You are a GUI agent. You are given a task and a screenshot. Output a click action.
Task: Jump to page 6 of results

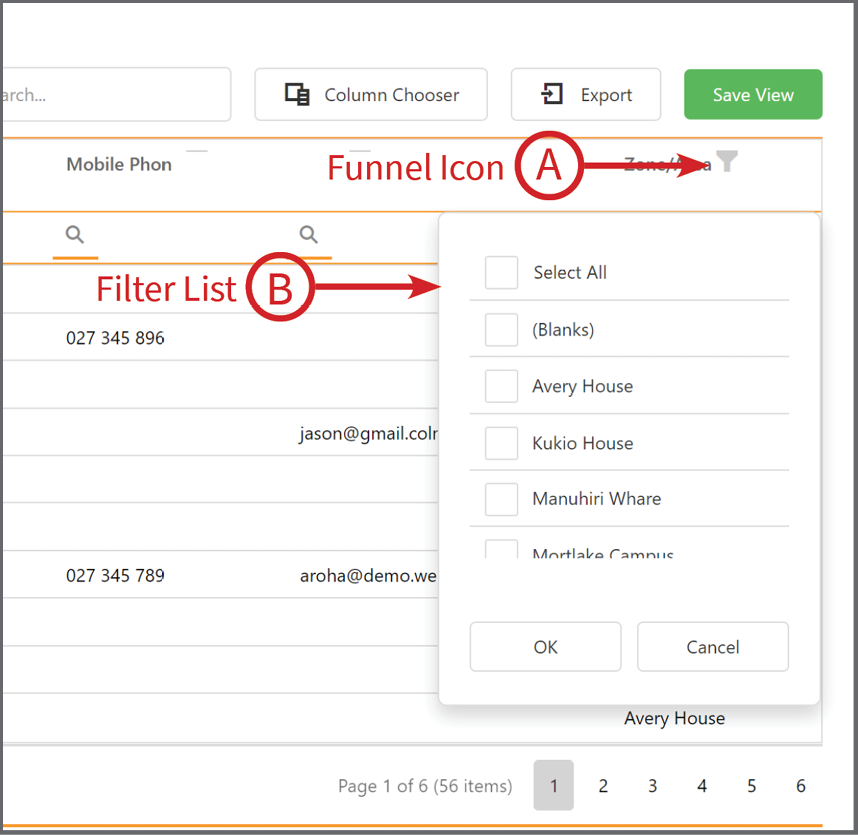click(x=801, y=786)
